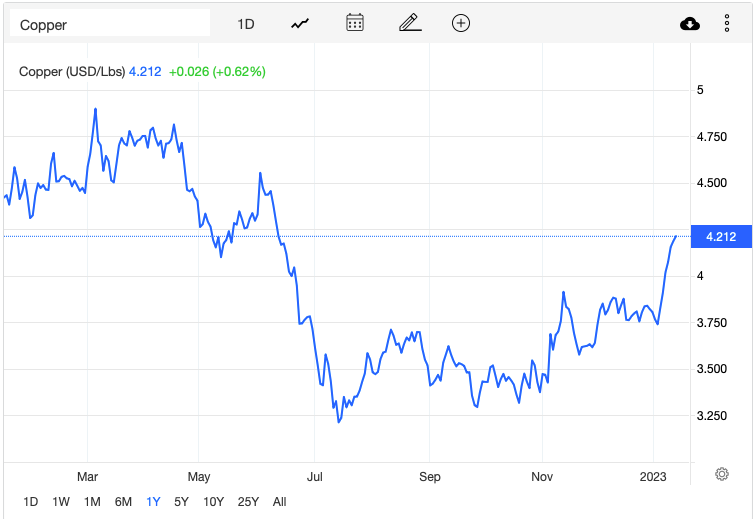
Task: Click the 4.212 current price label
Action: pos(721,237)
